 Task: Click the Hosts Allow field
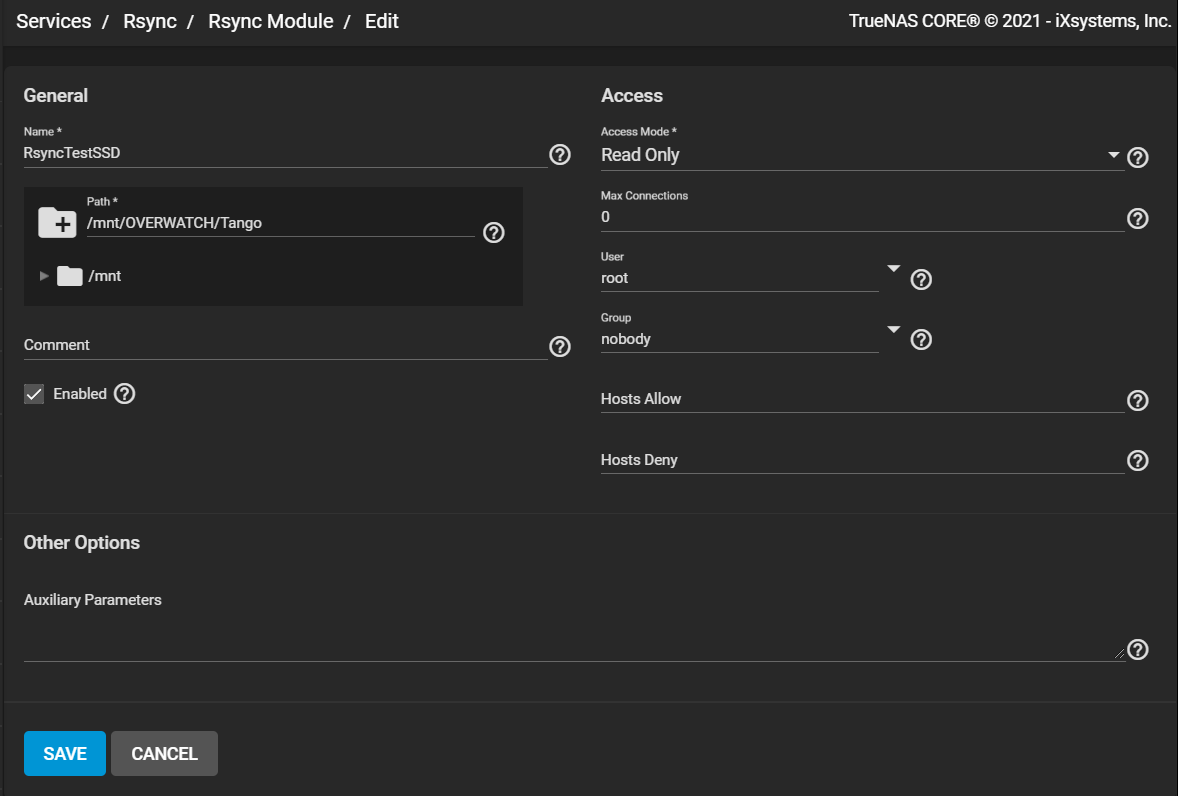point(862,400)
